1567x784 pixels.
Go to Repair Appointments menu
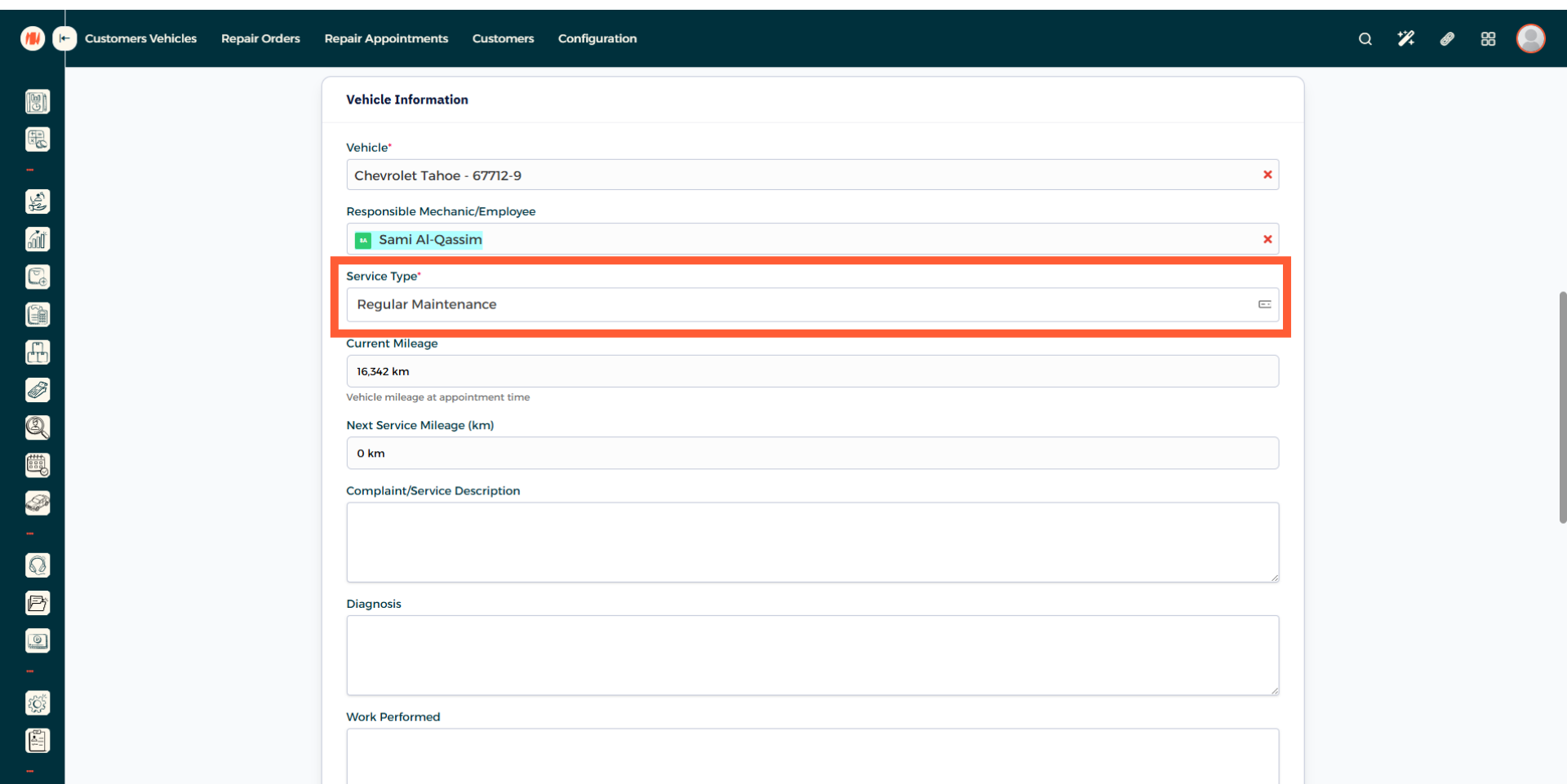point(386,38)
